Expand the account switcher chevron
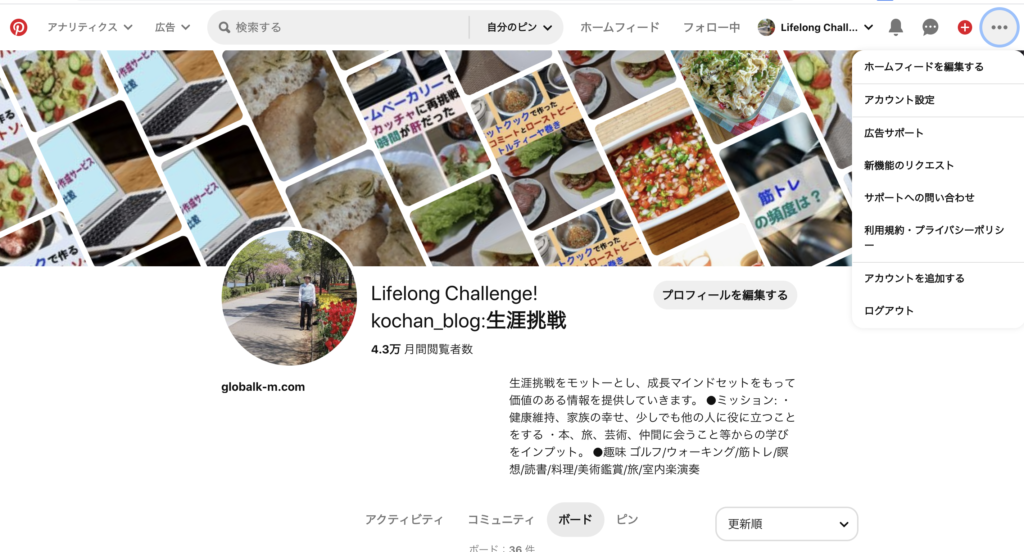This screenshot has height=552, width=1024. [x=869, y=27]
